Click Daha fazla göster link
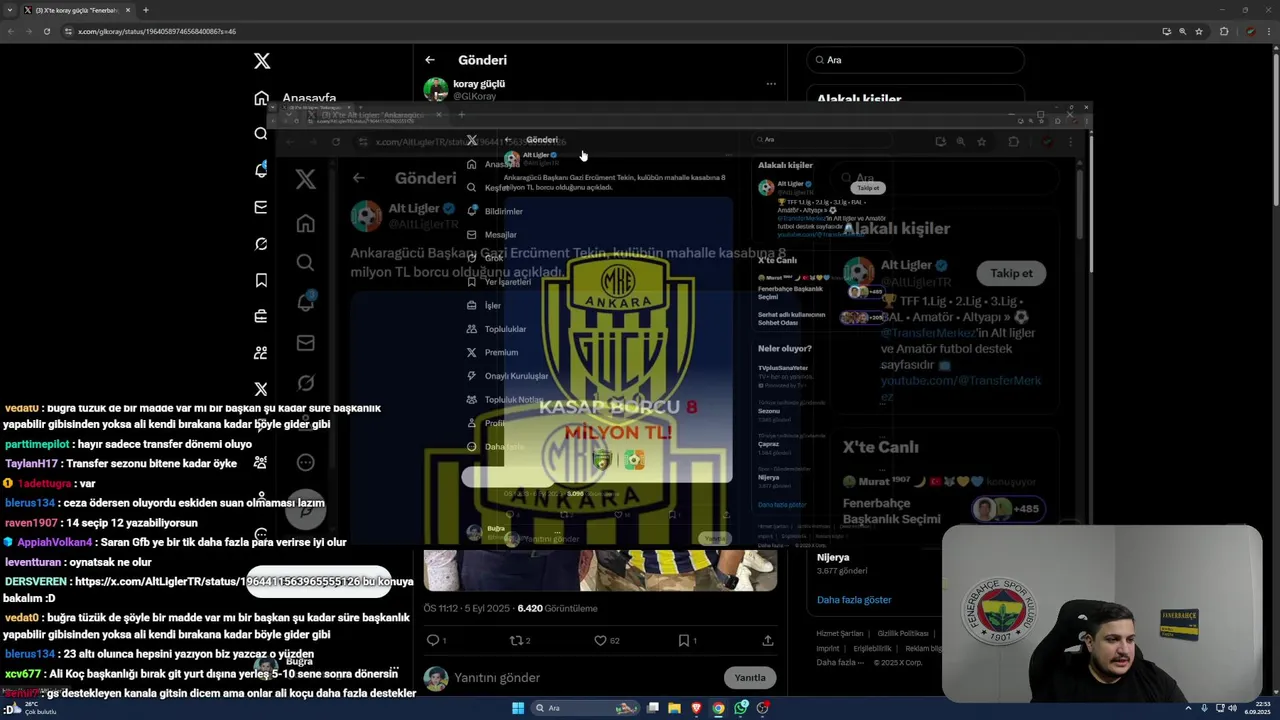 (854, 600)
